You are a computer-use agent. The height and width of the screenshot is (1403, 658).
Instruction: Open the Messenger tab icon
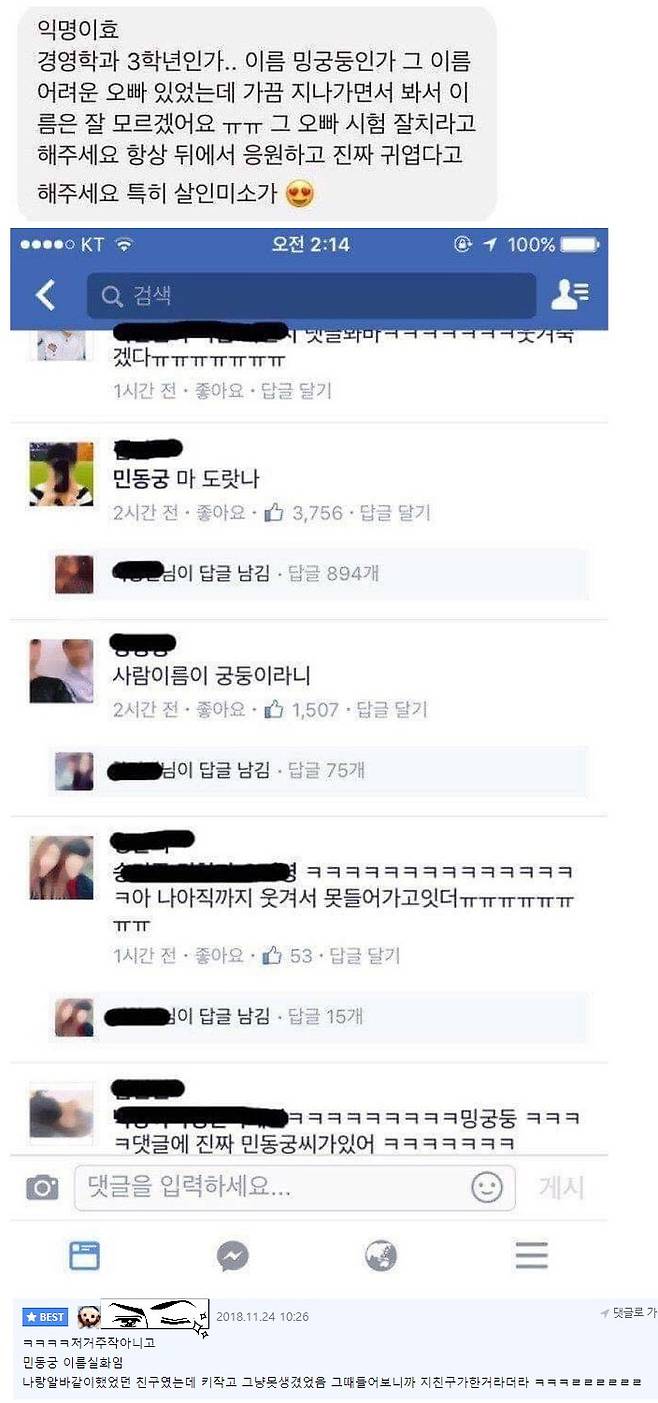[233, 1255]
